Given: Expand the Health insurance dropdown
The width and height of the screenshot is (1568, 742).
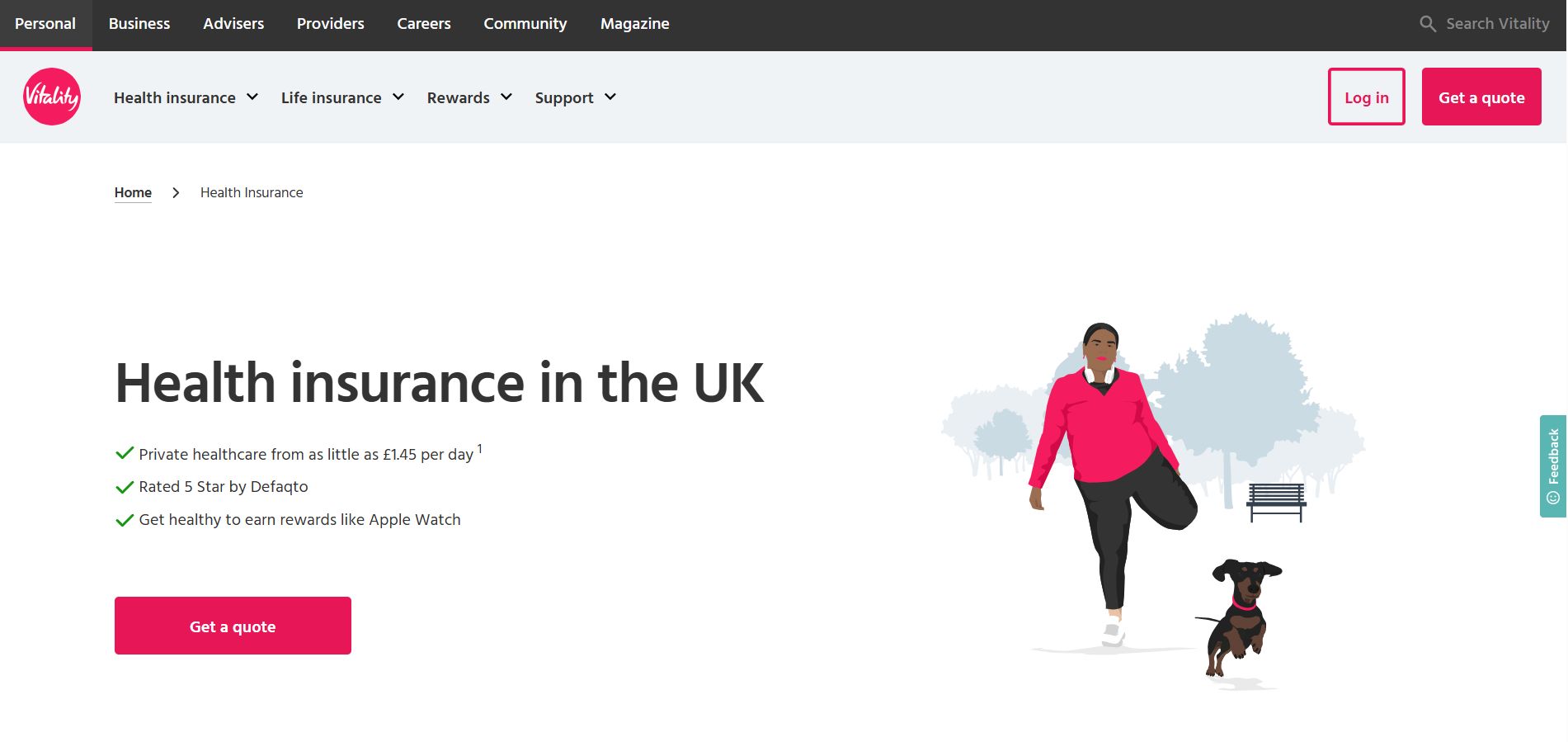Looking at the screenshot, I should click(186, 97).
